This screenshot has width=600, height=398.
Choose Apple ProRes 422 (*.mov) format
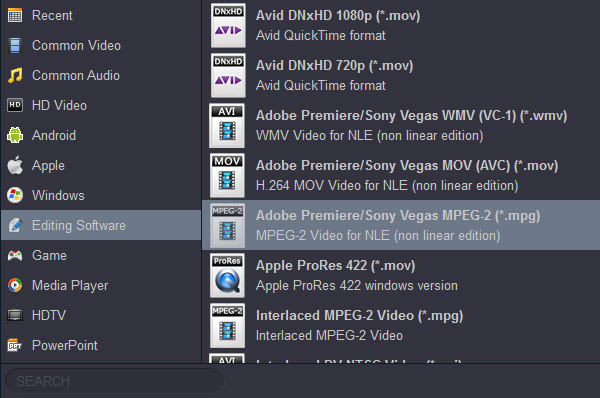tap(401, 276)
